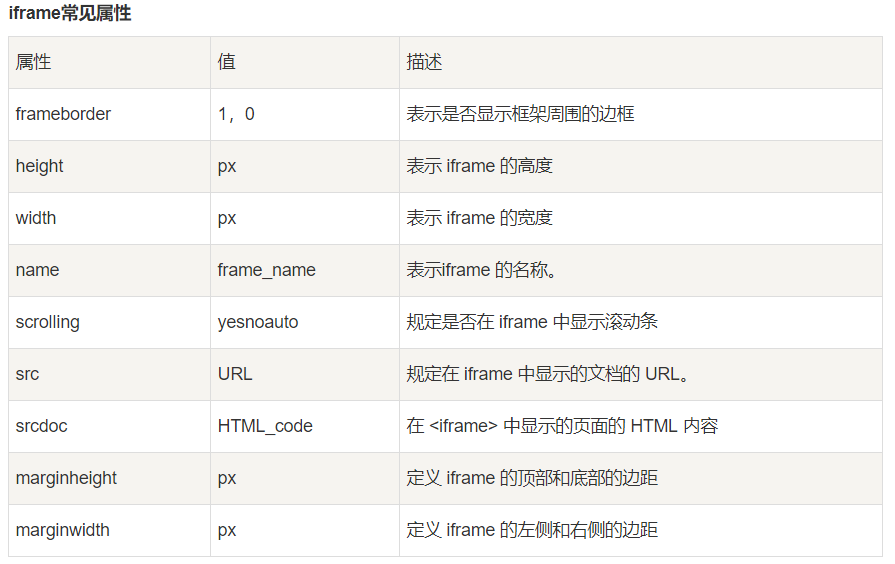Select the name attribute cell
Image resolution: width=895 pixels, height=564 pixels.
point(37,270)
